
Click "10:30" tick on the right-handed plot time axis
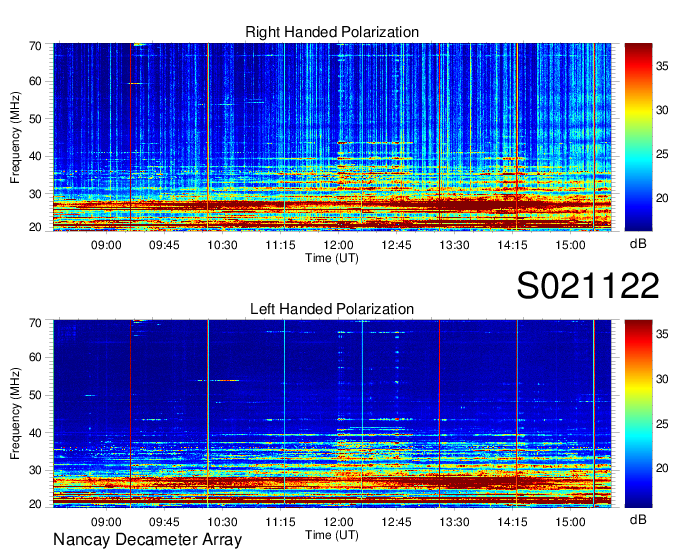[222, 245]
